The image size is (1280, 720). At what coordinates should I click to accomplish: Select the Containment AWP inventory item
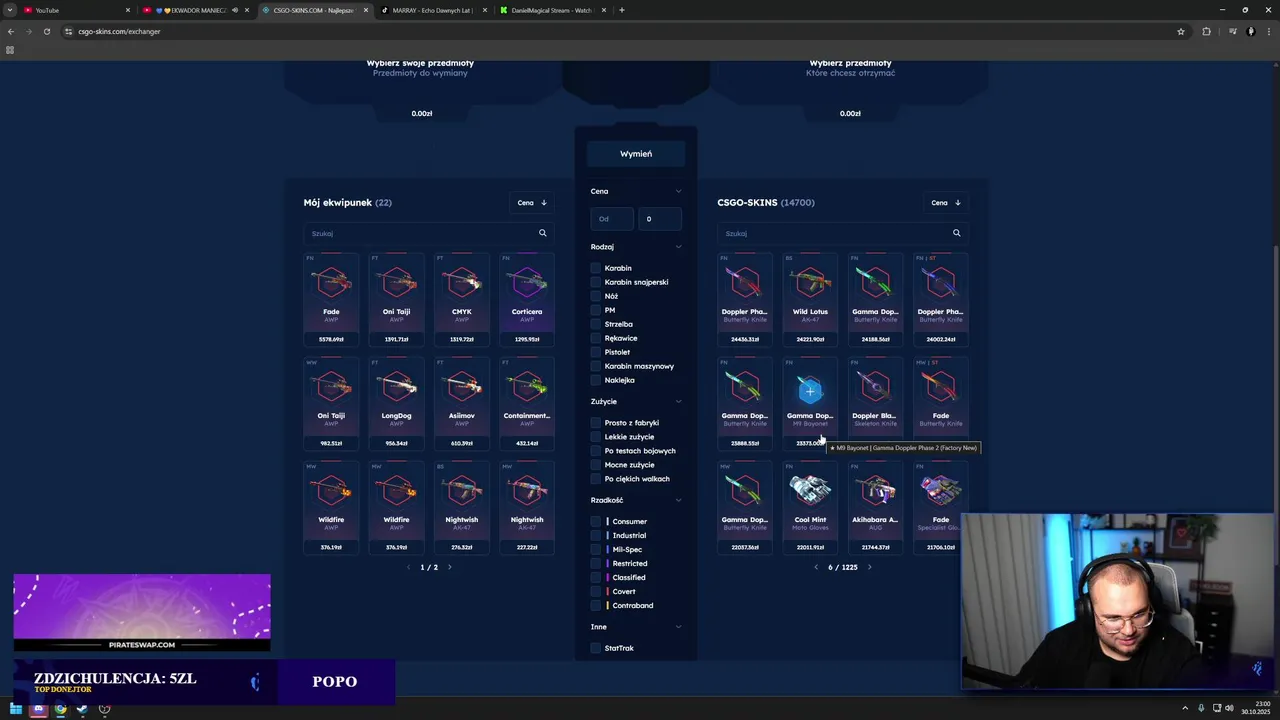(527, 403)
